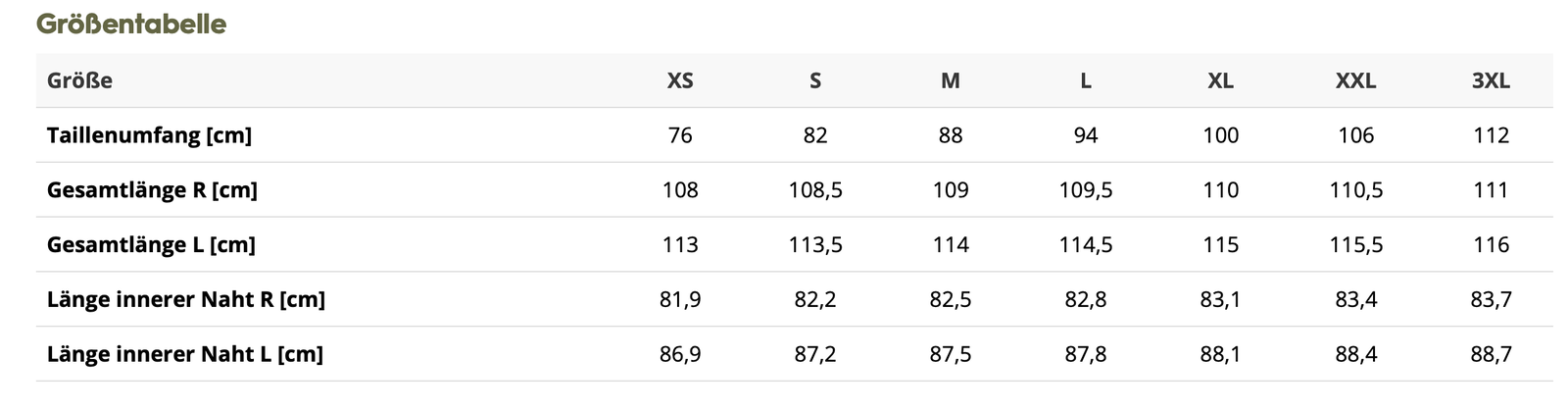Viewport: 1568px width, 411px height.
Task: Click the Taillenumfang [cm] row label
Action: click(x=149, y=135)
